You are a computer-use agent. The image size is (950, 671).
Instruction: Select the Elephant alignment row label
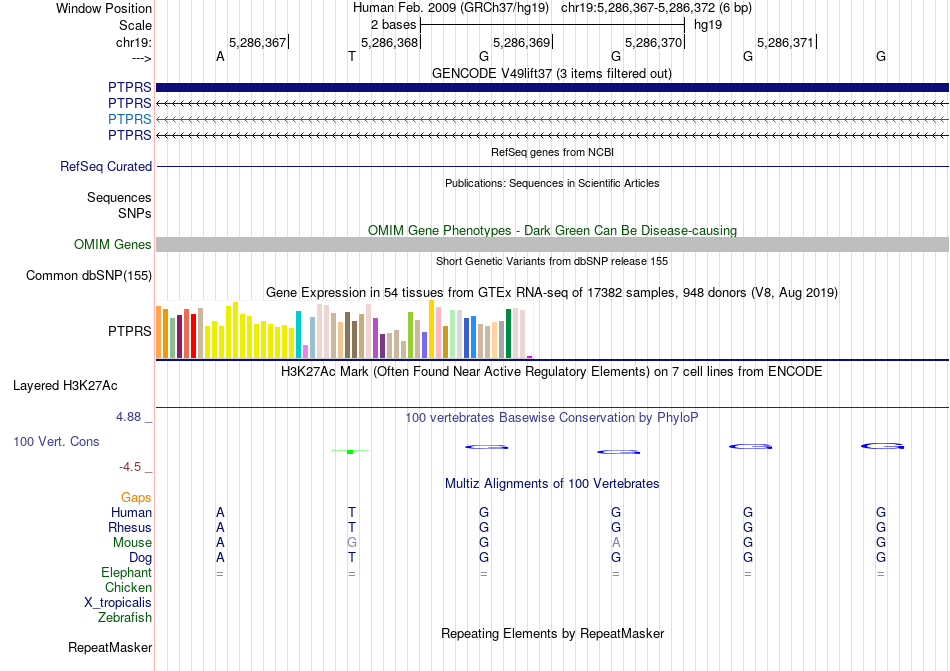(127, 572)
